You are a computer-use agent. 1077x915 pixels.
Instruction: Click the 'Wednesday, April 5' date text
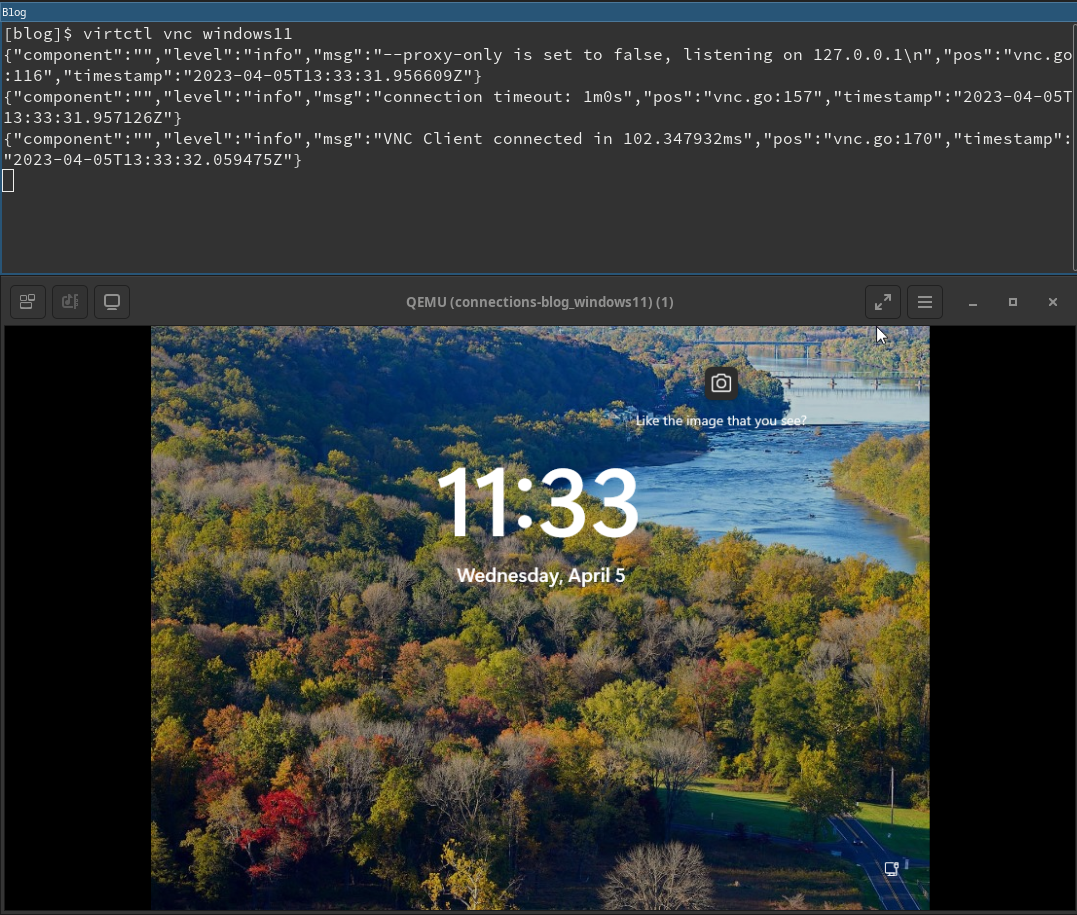pos(541,576)
